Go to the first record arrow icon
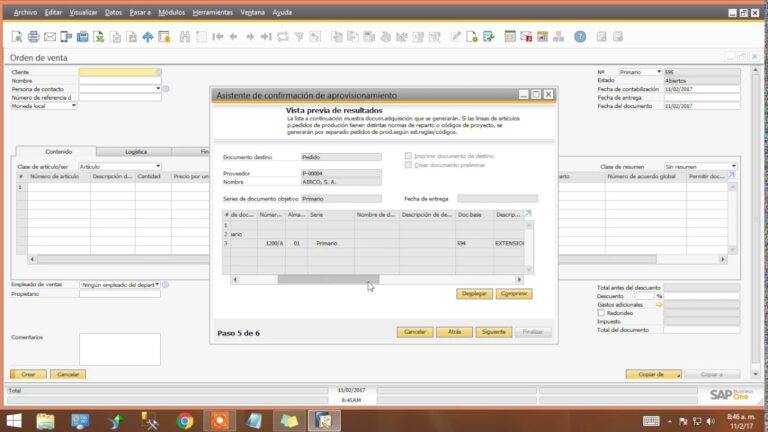The image size is (768, 432). pyautogui.click(x=217, y=37)
